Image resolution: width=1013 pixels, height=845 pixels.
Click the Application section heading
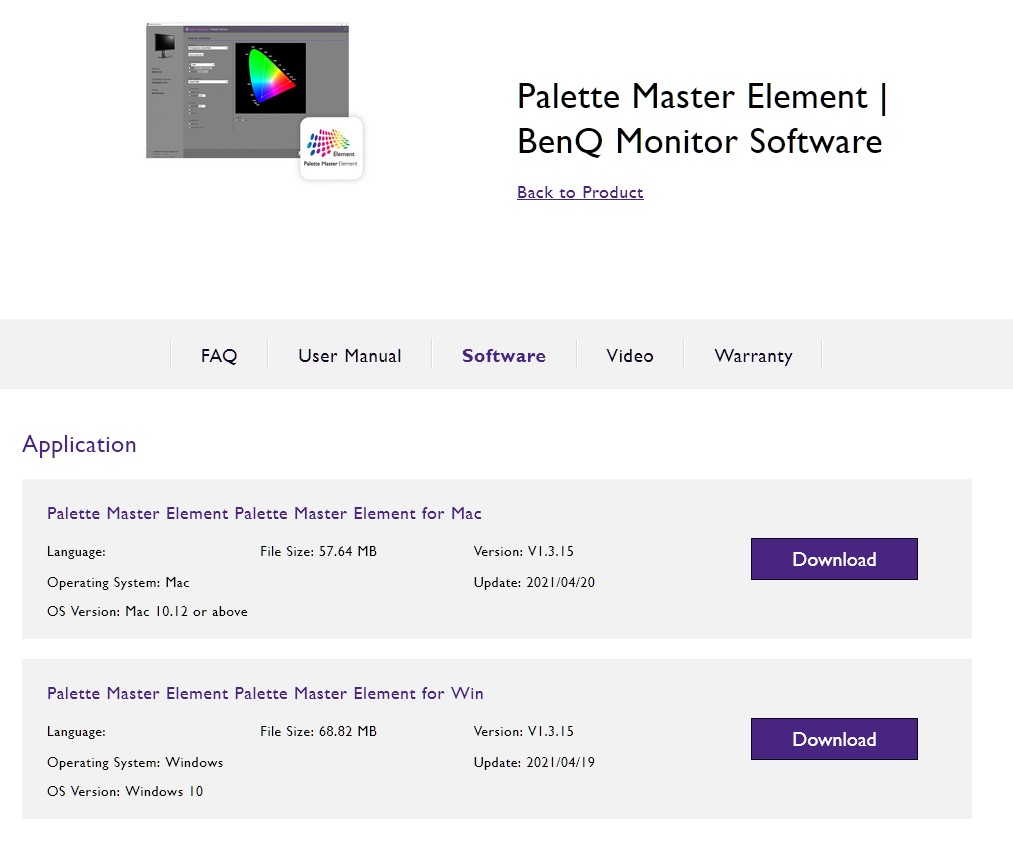click(x=79, y=445)
